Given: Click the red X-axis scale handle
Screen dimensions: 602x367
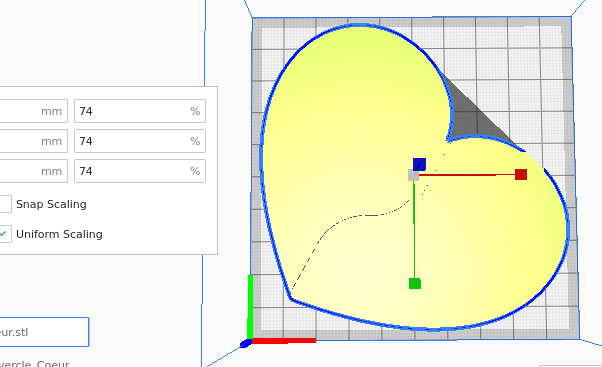Looking at the screenshot, I should click(x=521, y=174).
